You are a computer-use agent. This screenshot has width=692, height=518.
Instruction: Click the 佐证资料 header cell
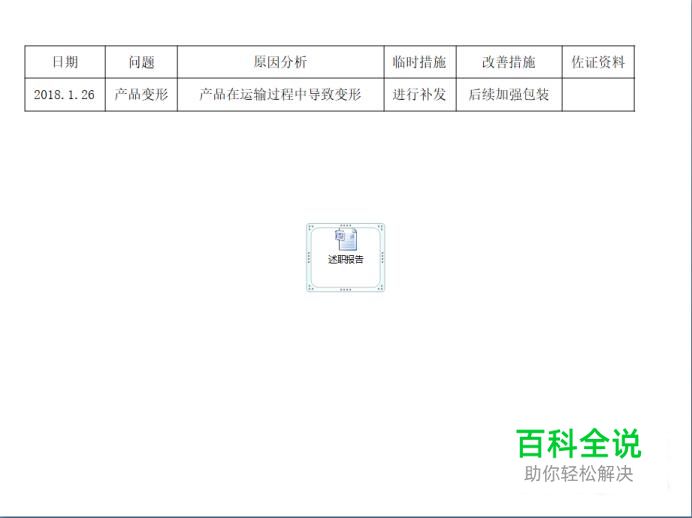[x=598, y=62]
